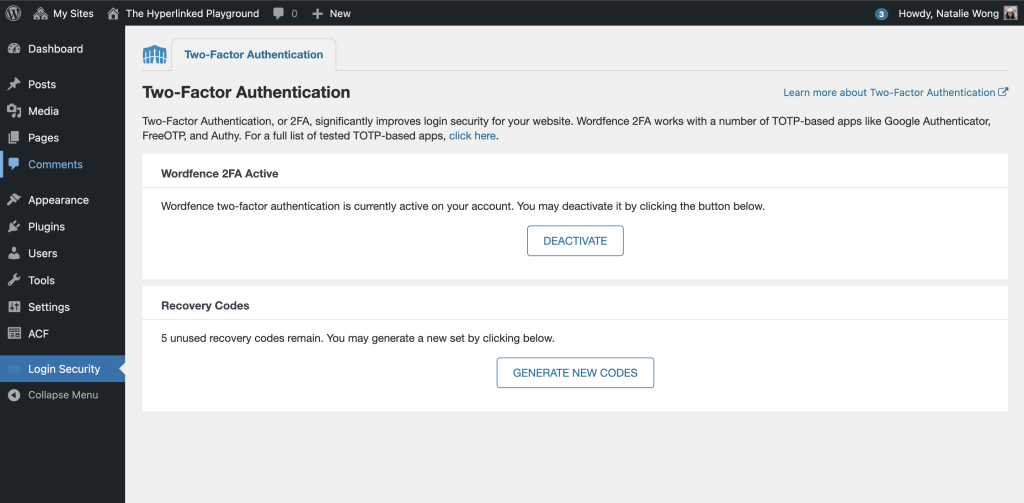Click the external link icon after Learn more
This screenshot has width=1024, height=503.
click(1004, 93)
